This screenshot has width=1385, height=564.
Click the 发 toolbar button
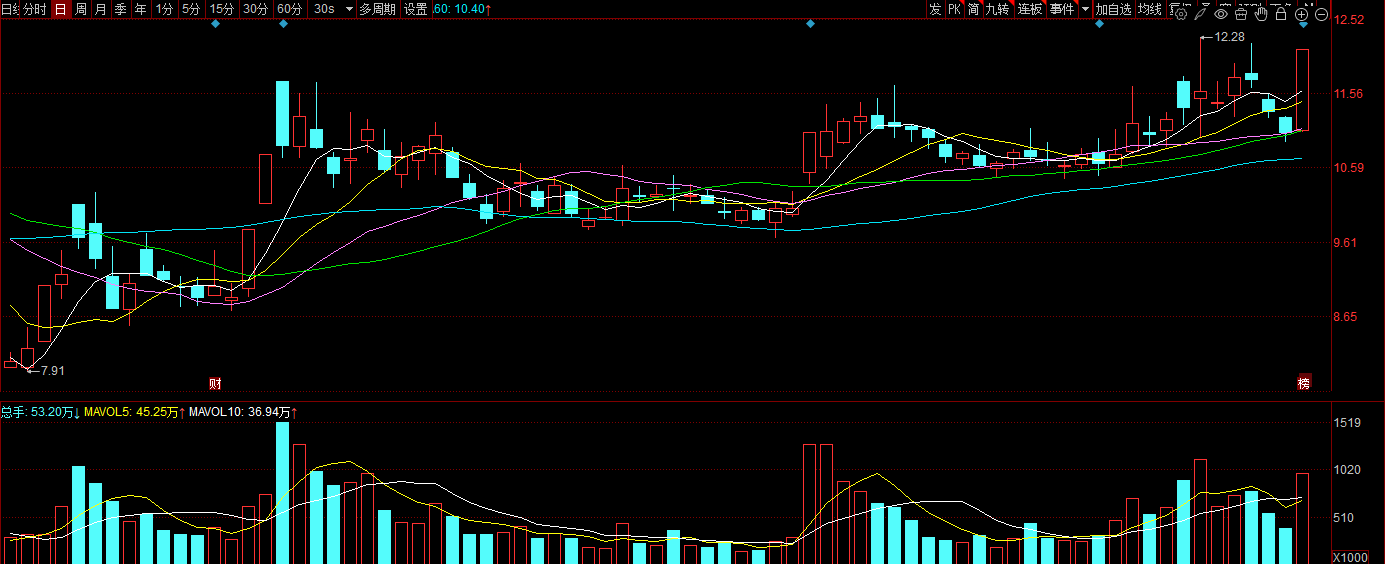tap(935, 9)
